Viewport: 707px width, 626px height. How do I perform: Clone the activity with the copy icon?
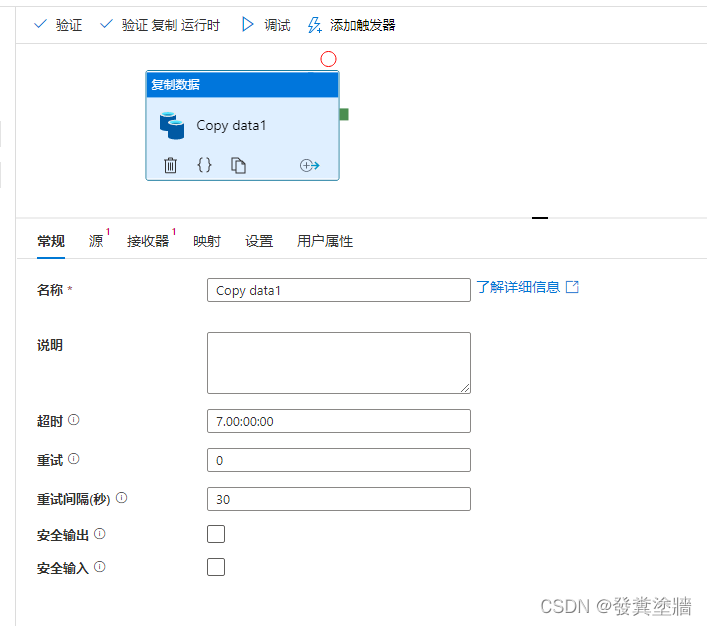pos(238,165)
